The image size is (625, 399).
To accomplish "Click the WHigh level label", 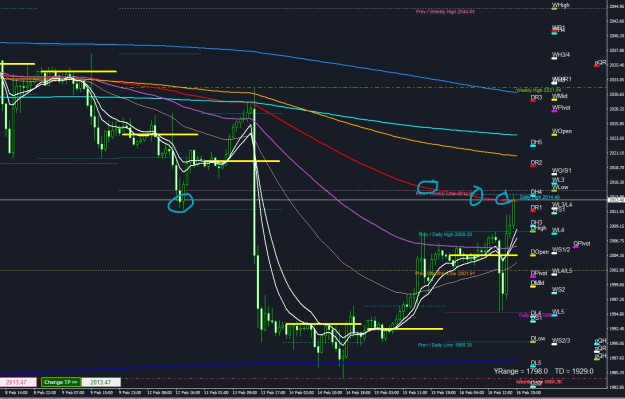I will coord(560,5).
